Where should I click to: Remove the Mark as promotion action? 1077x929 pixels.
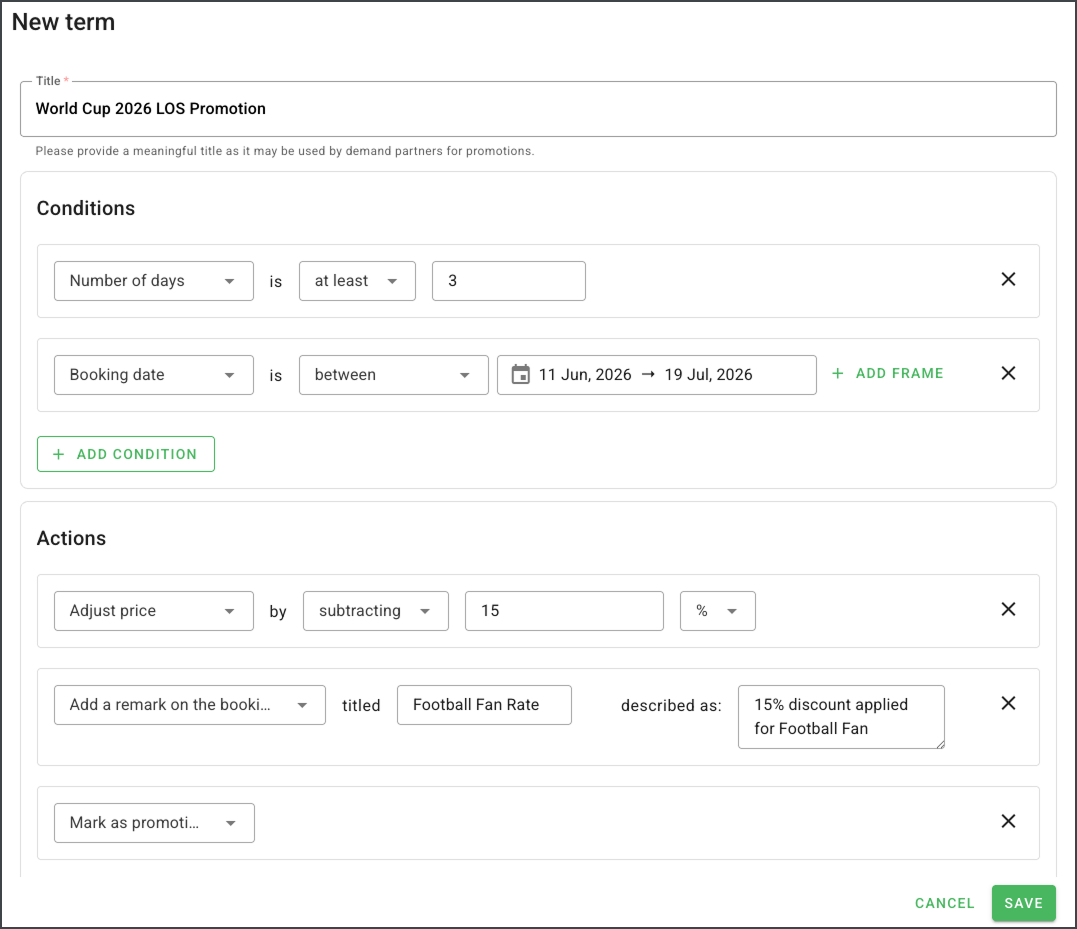point(1008,822)
